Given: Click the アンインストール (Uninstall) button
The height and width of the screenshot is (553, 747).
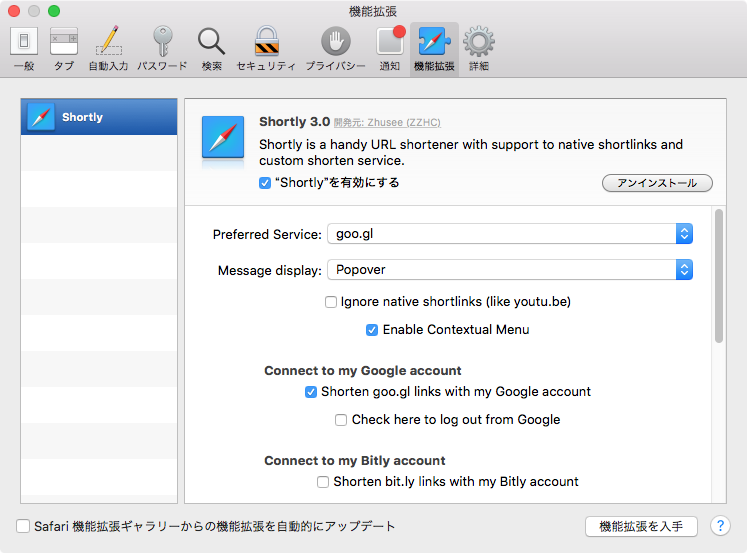Looking at the screenshot, I should coord(657,183).
